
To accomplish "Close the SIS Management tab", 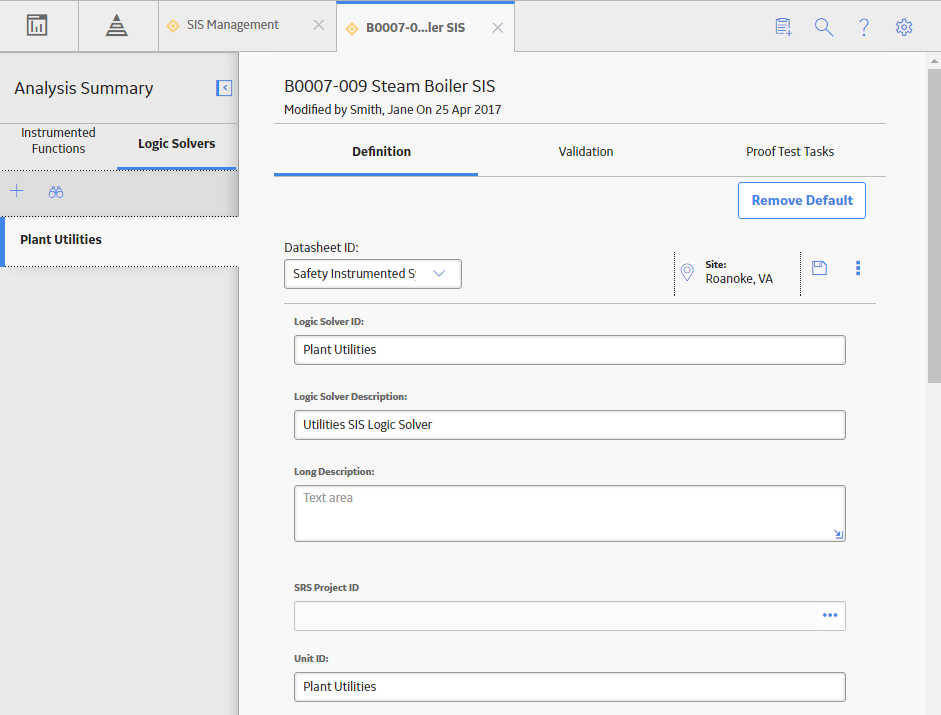I will point(319,25).
